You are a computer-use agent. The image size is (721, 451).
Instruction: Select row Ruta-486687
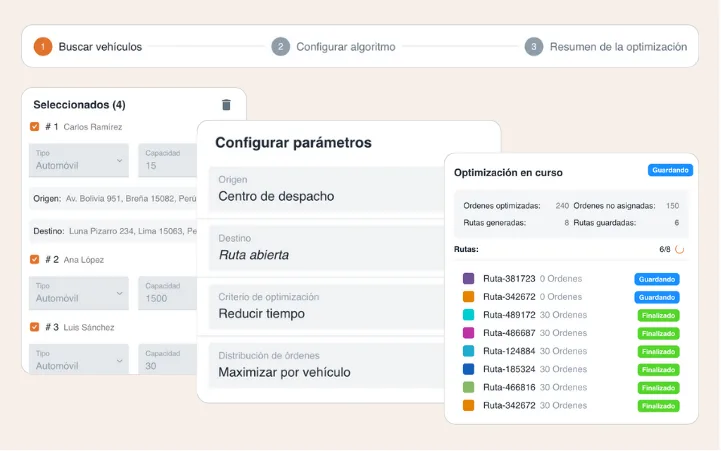(571, 333)
